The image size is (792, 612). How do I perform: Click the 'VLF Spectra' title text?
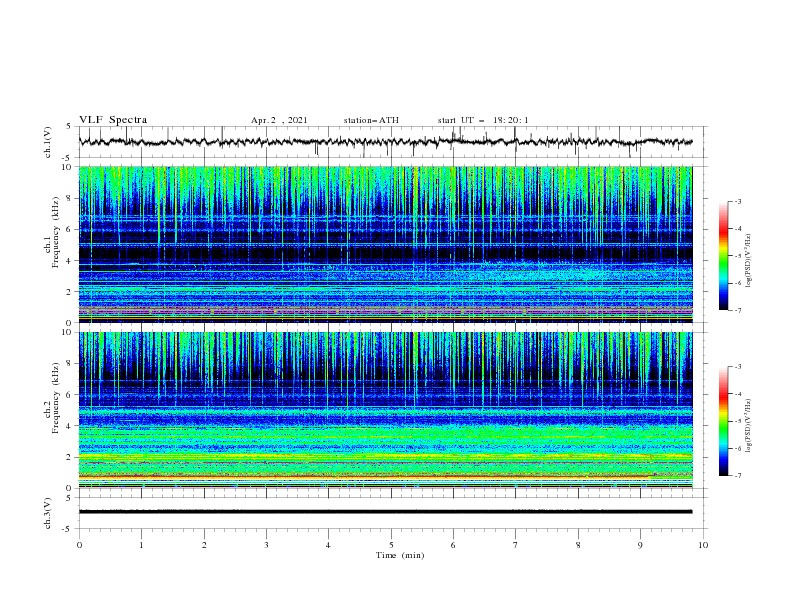pyautogui.click(x=113, y=120)
